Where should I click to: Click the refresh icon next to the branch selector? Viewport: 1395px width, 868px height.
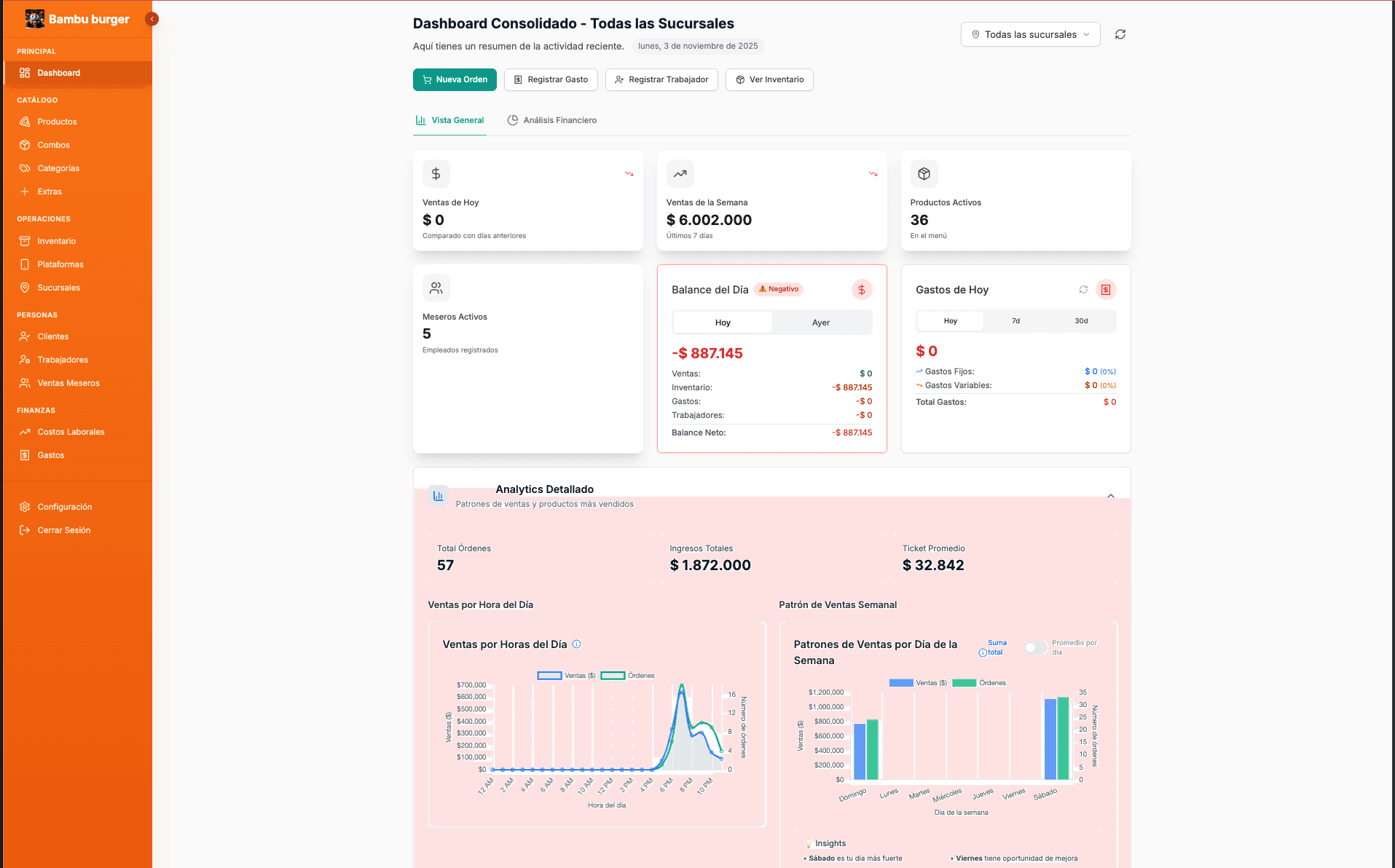coord(1120,34)
